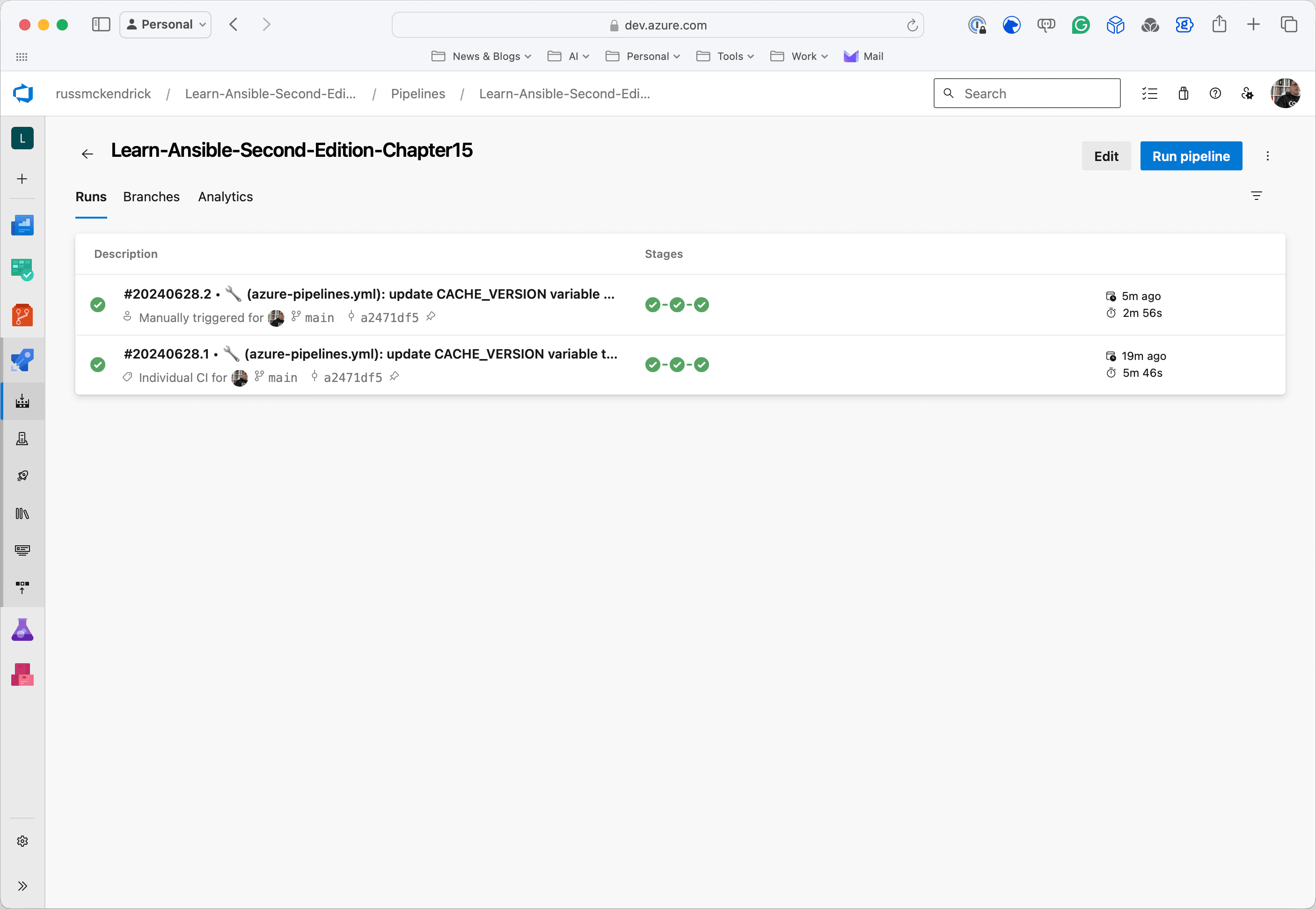Screen dimensions: 1316x909
Task: Pin run #20240628.2
Action: (431, 317)
